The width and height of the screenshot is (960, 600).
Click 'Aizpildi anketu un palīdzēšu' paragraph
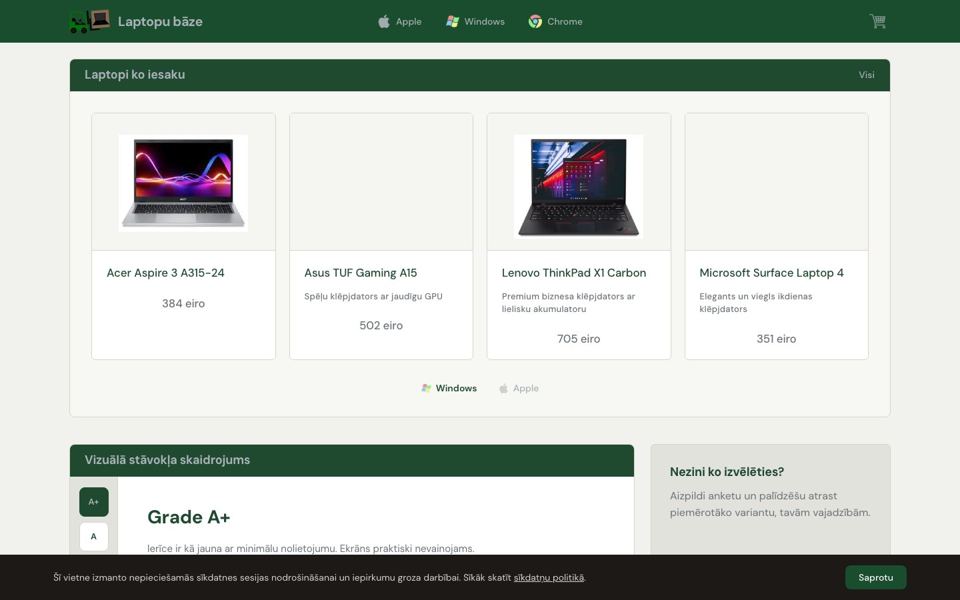(x=770, y=504)
